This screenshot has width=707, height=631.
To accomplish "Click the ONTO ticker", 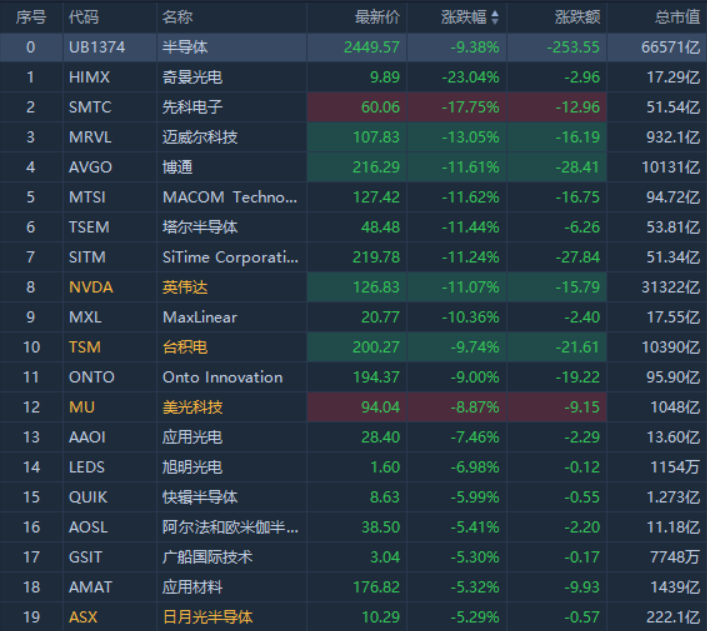I will [92, 377].
